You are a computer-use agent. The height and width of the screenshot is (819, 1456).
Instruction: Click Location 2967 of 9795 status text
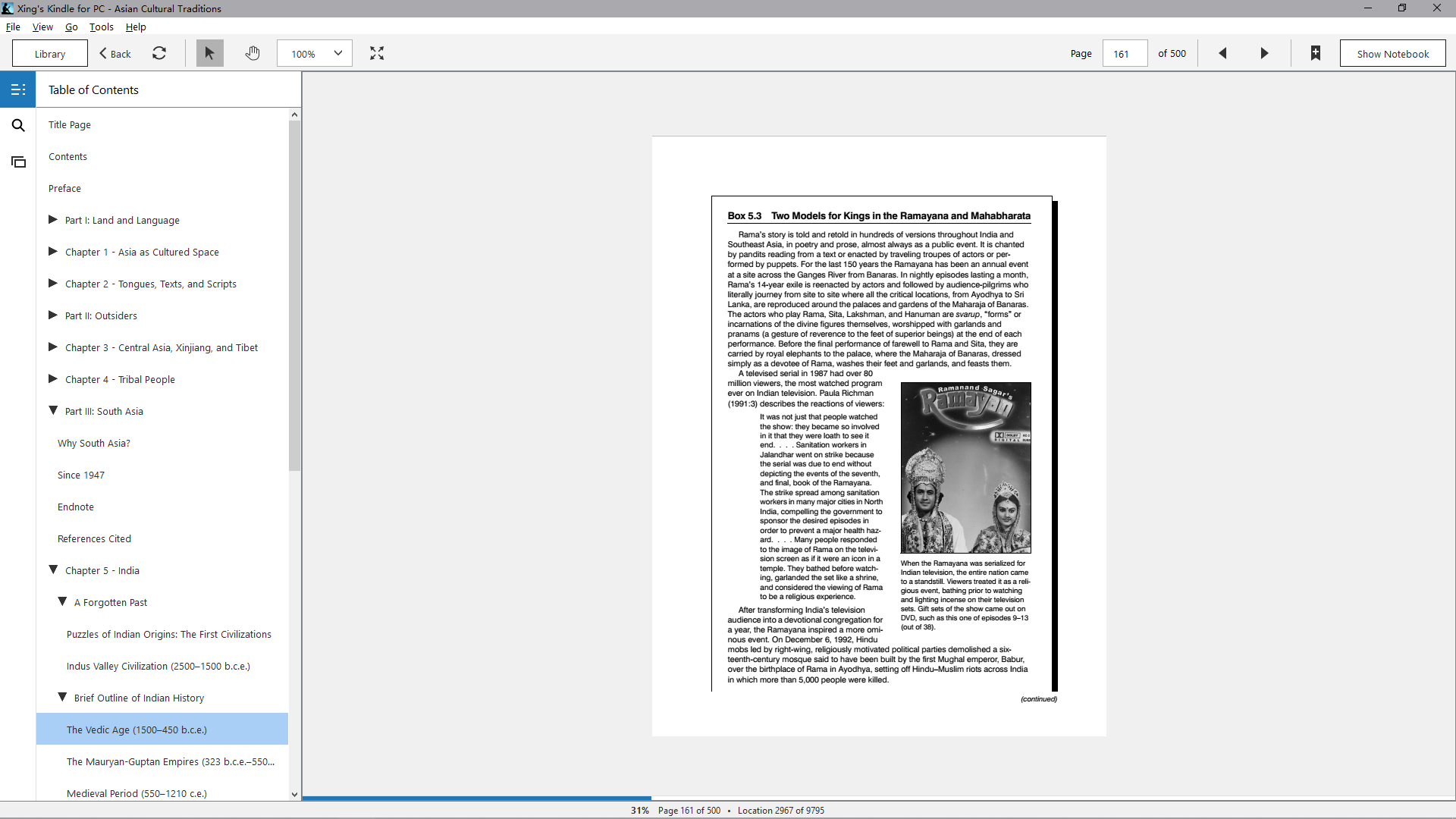click(x=780, y=810)
